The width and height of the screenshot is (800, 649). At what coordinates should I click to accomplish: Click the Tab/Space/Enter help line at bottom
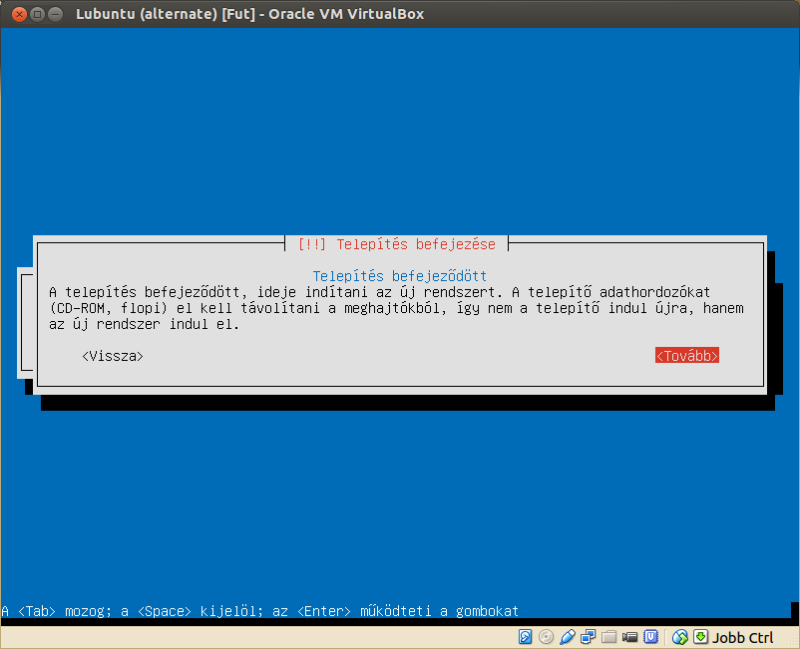tap(260, 611)
